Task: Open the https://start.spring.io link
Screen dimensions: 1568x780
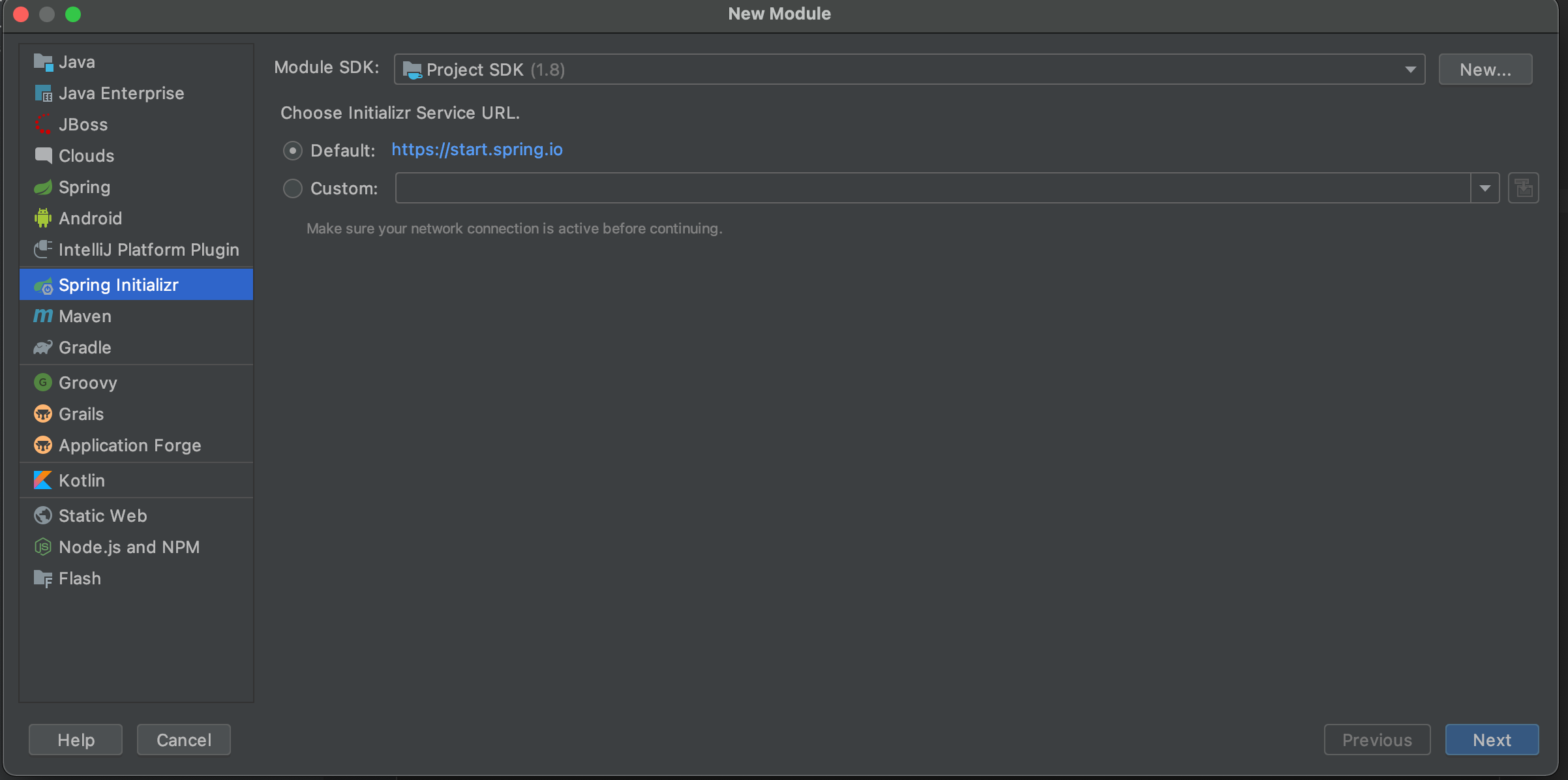Action: coord(477,149)
